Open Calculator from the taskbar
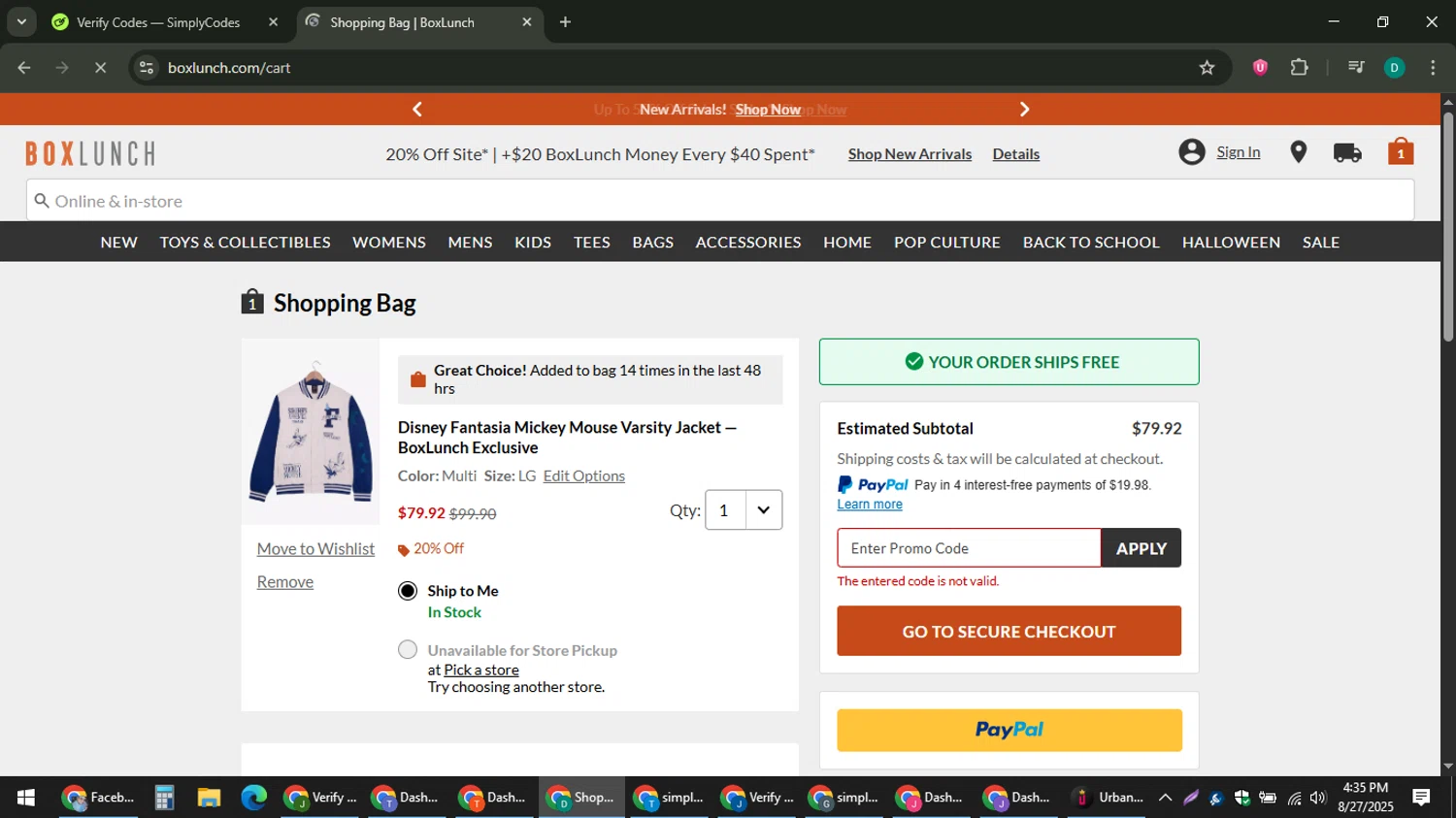The image size is (1456, 818). tap(164, 798)
